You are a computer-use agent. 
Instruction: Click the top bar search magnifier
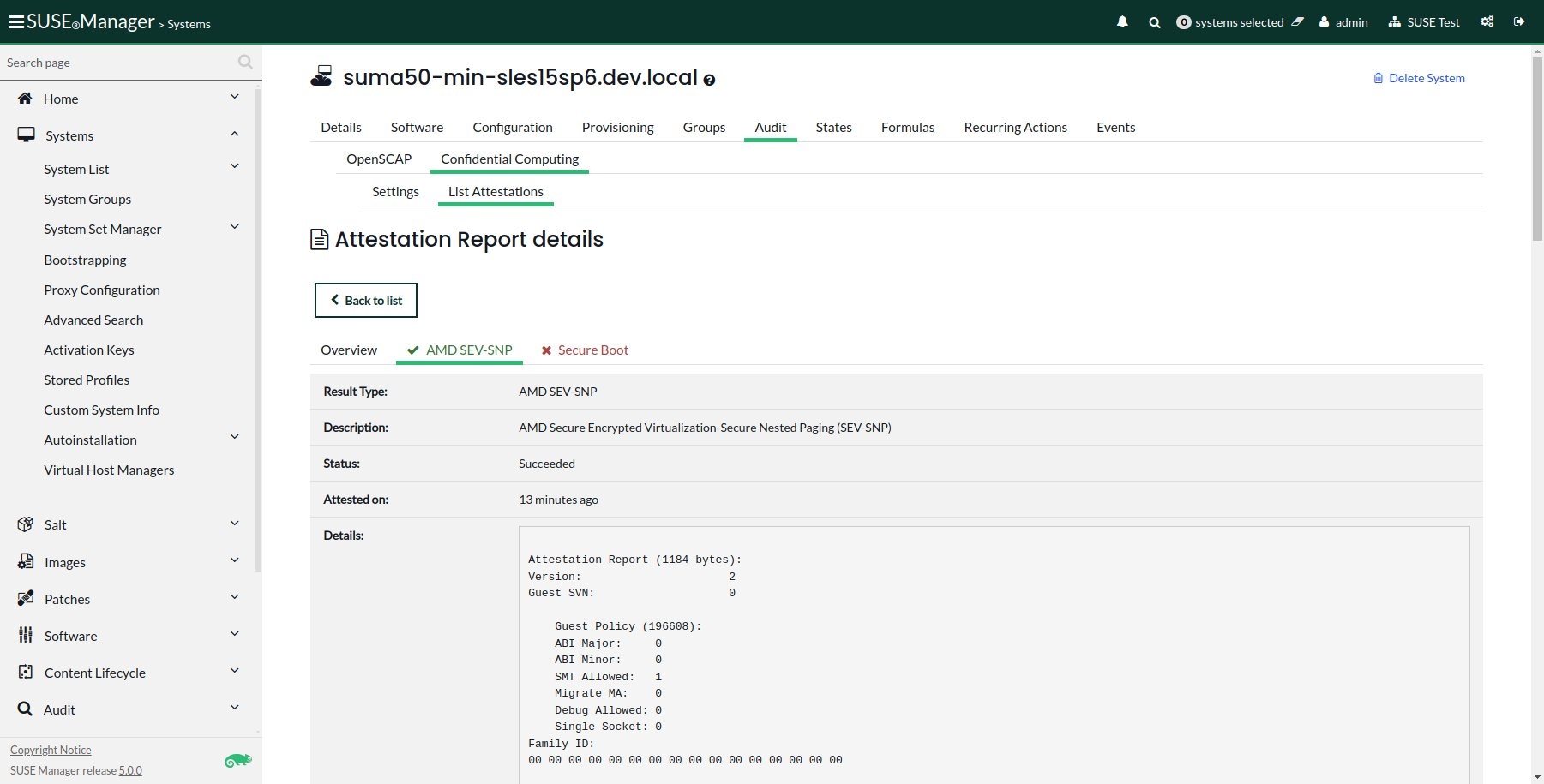[1155, 22]
